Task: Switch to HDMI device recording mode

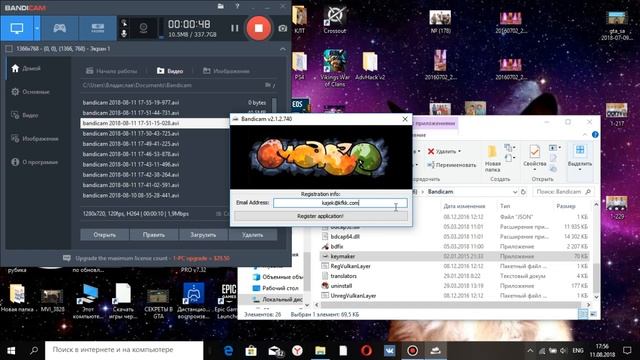Action: (98, 28)
